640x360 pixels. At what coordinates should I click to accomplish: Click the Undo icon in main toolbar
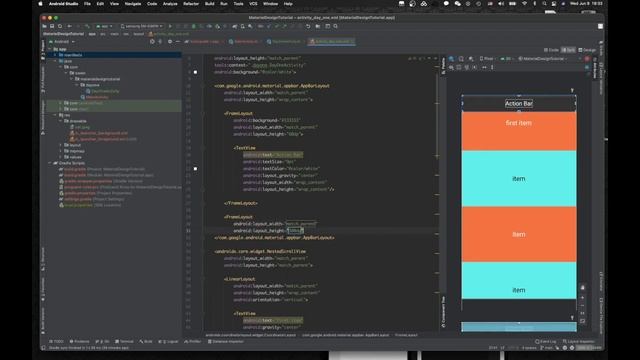pos(308,26)
